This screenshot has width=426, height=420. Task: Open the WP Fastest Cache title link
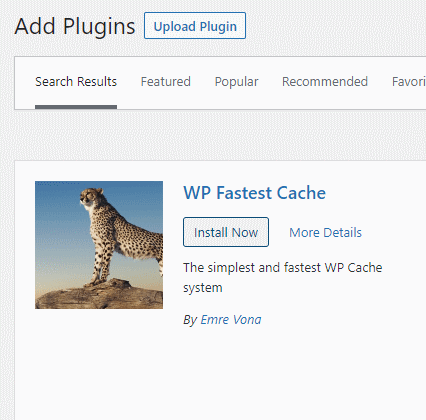(x=254, y=193)
